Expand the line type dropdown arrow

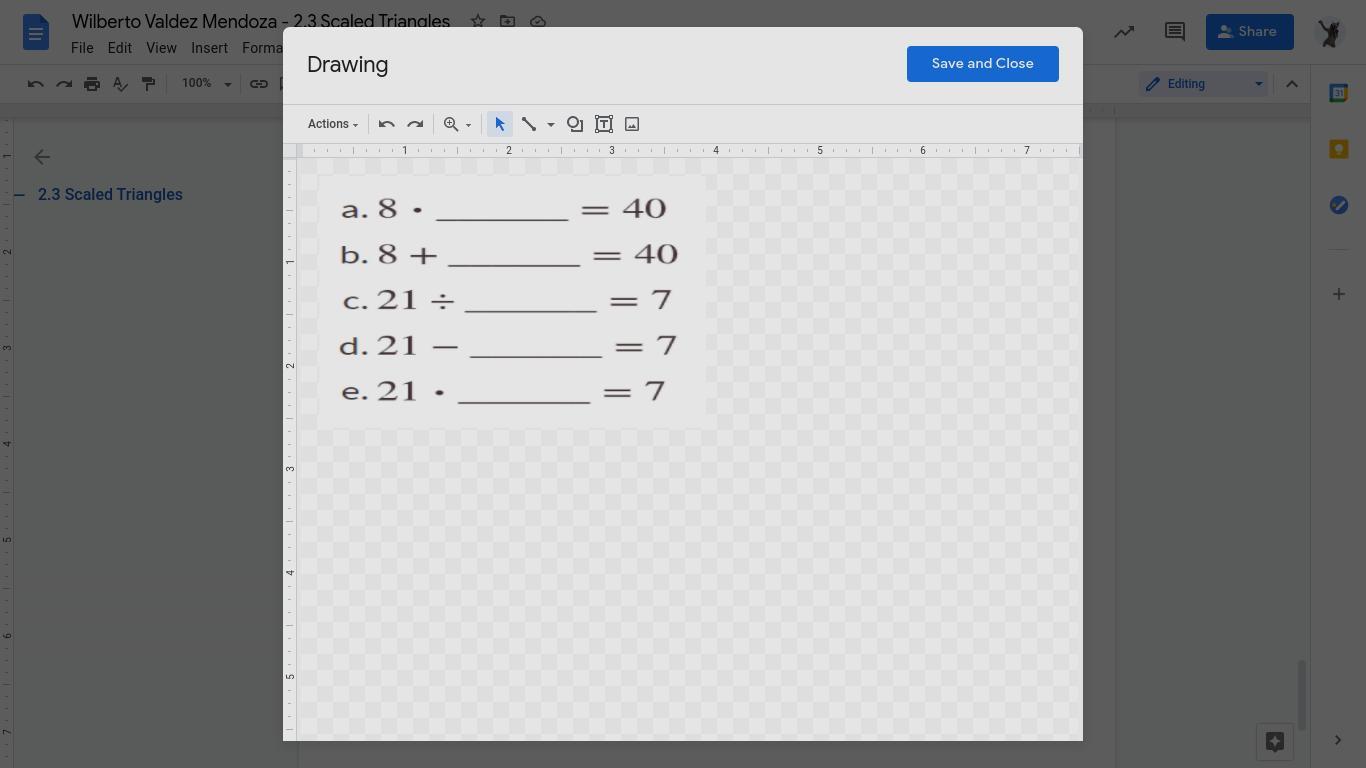pyautogui.click(x=550, y=125)
